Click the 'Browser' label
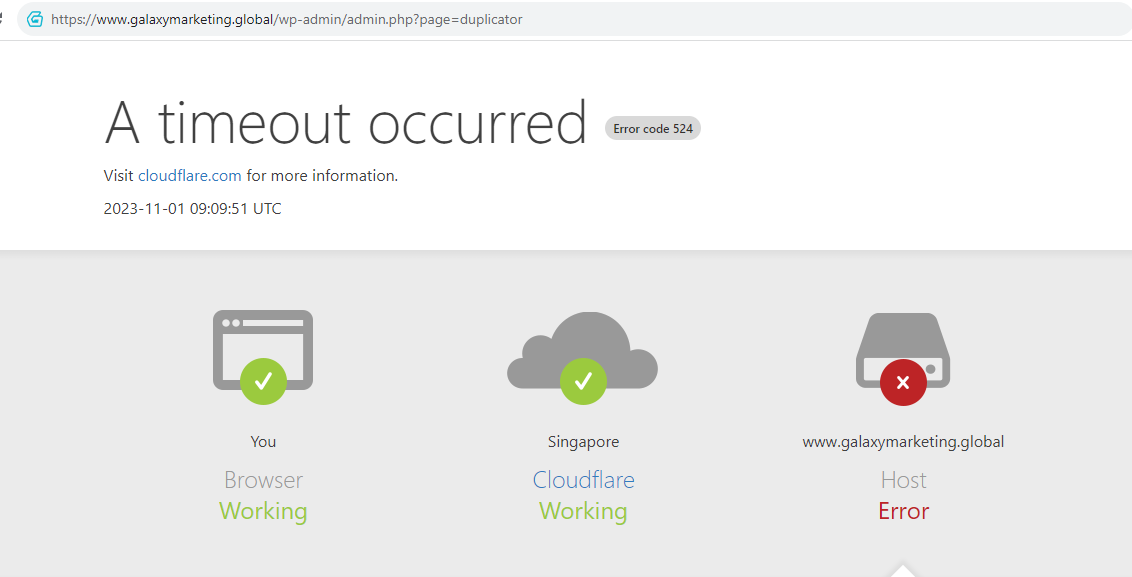1132x577 pixels. pyautogui.click(x=264, y=480)
